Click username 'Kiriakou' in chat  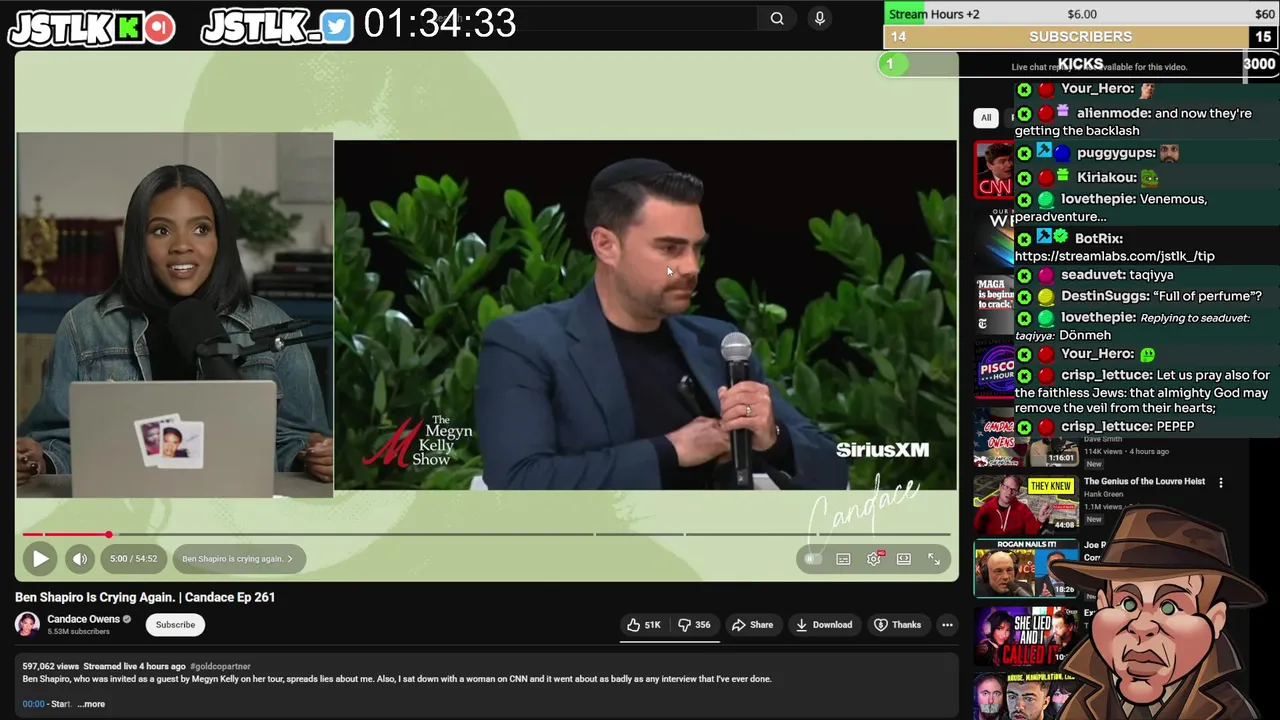[1107, 178]
